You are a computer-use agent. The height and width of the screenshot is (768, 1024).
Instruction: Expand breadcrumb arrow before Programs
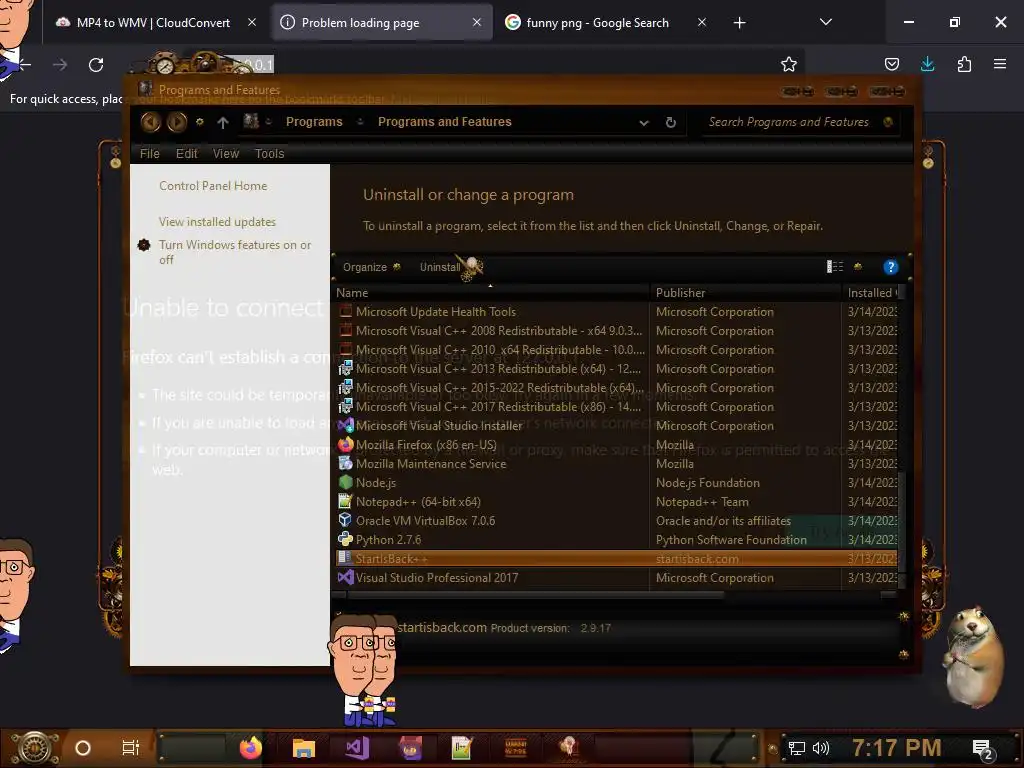(268, 122)
